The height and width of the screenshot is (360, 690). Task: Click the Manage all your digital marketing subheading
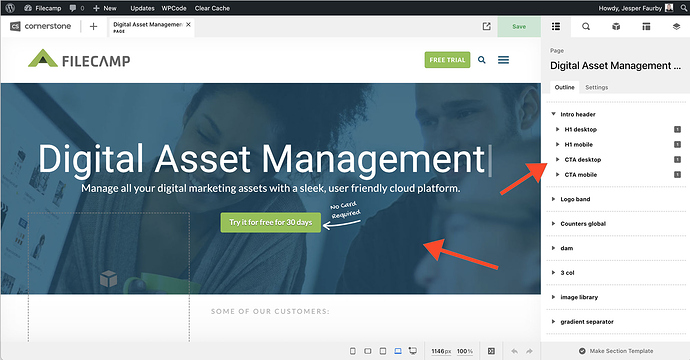coord(271,188)
